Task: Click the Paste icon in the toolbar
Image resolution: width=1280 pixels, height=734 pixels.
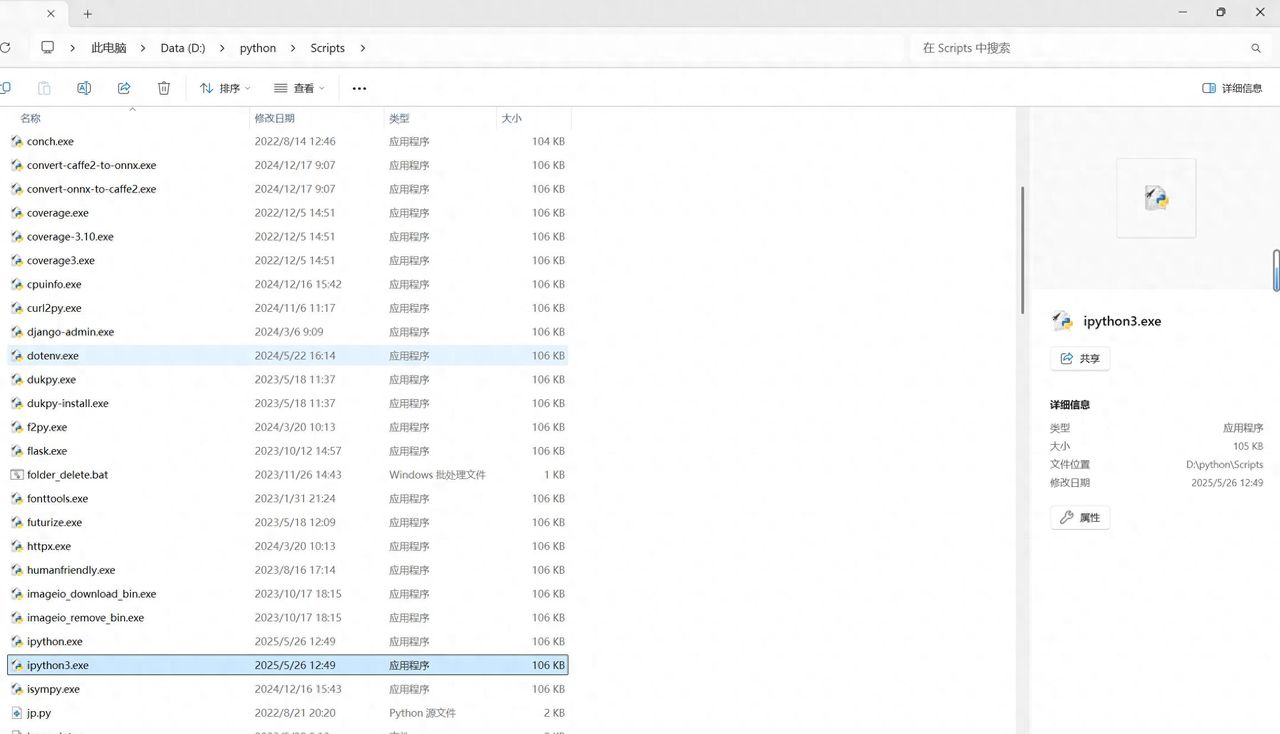Action: point(44,88)
